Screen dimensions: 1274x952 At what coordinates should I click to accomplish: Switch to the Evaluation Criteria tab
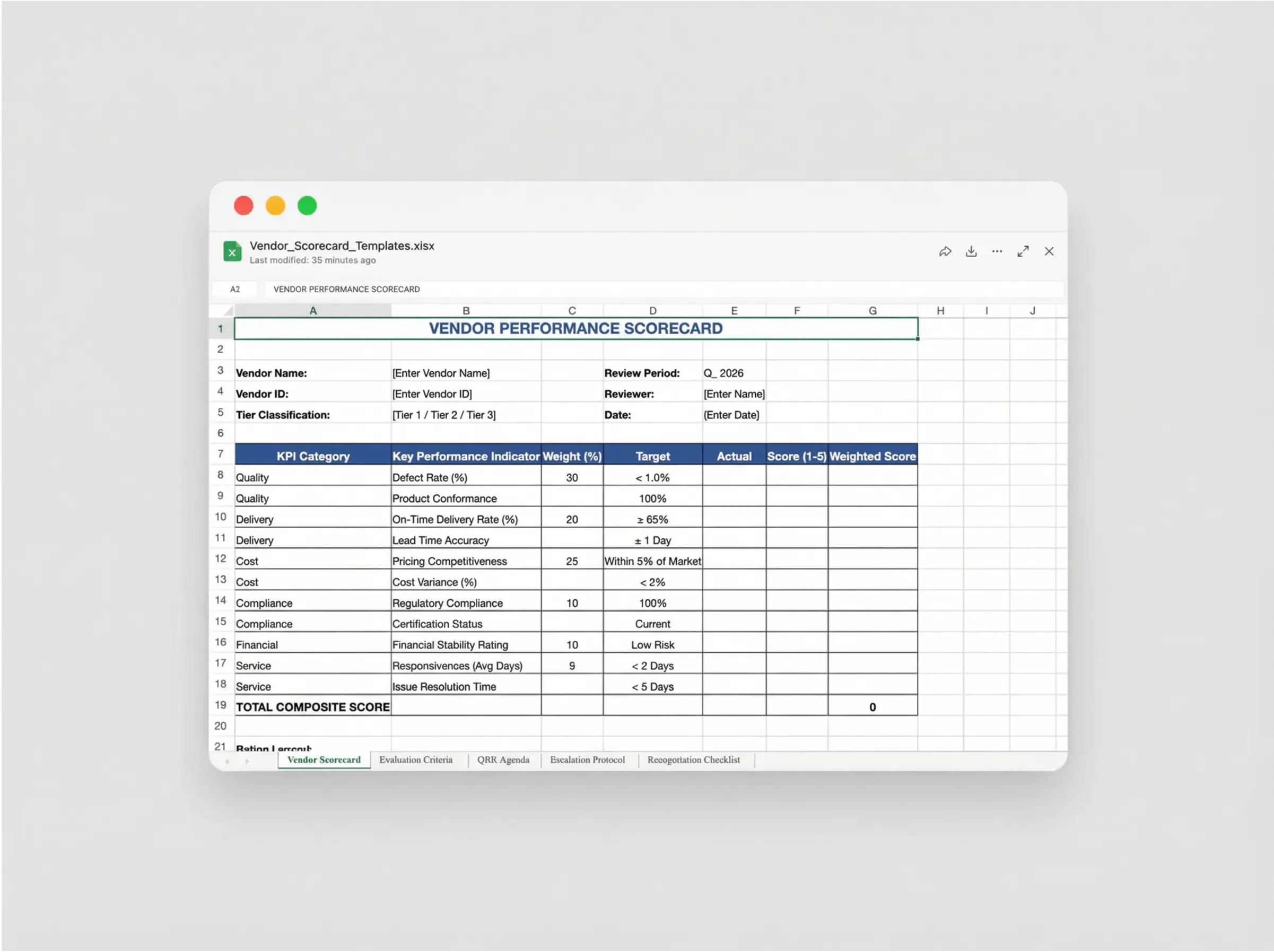(415, 759)
